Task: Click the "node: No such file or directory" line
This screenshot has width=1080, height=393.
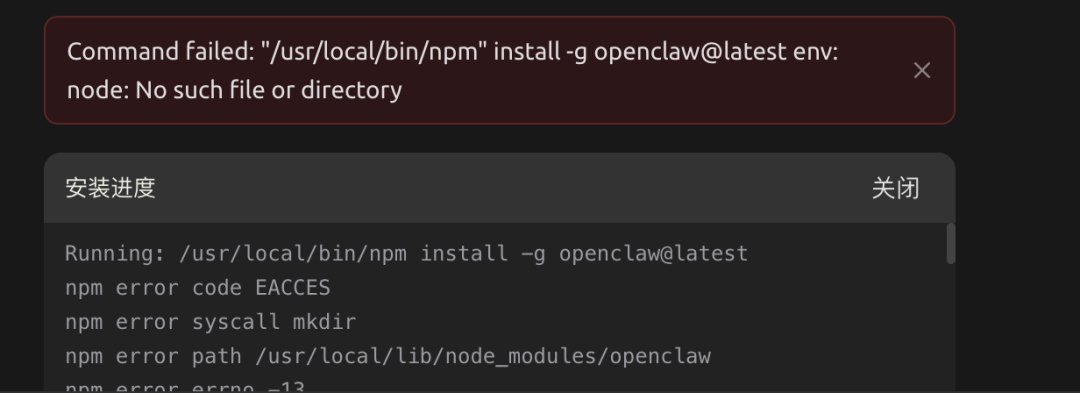Action: pos(234,89)
